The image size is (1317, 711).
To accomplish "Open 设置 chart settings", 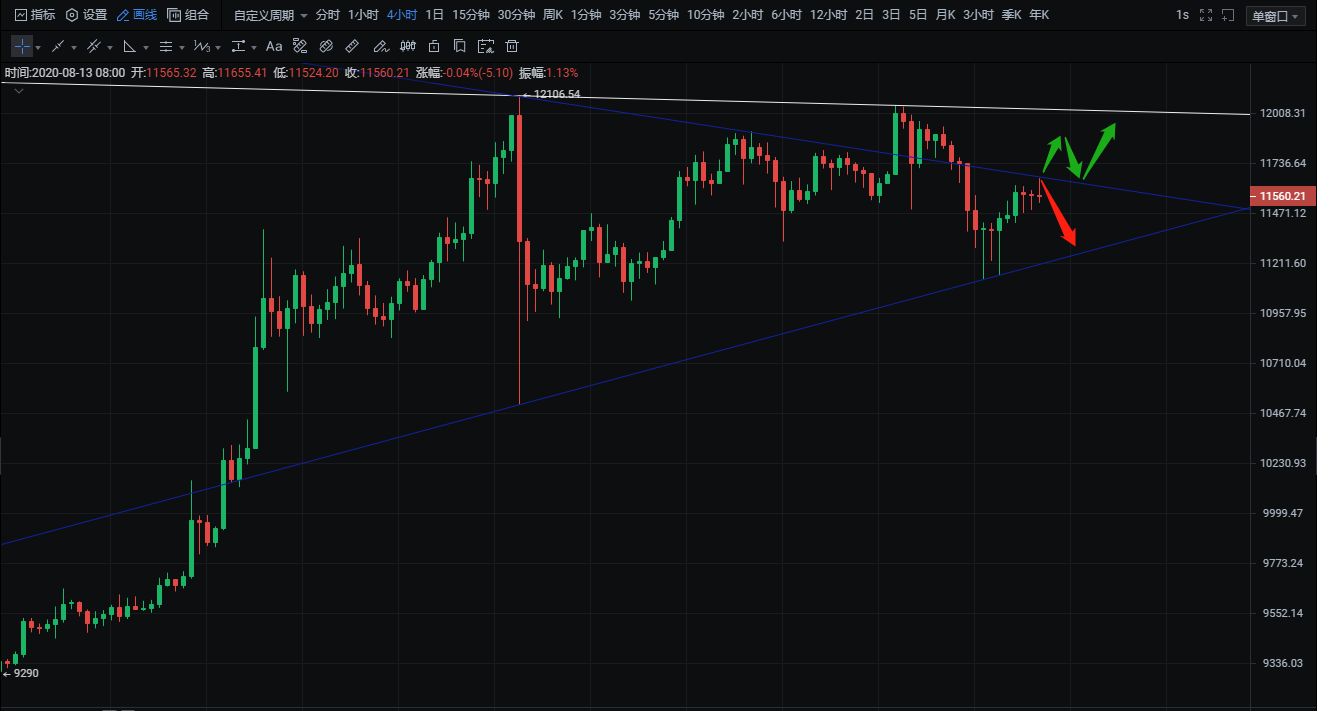I will click(86, 15).
